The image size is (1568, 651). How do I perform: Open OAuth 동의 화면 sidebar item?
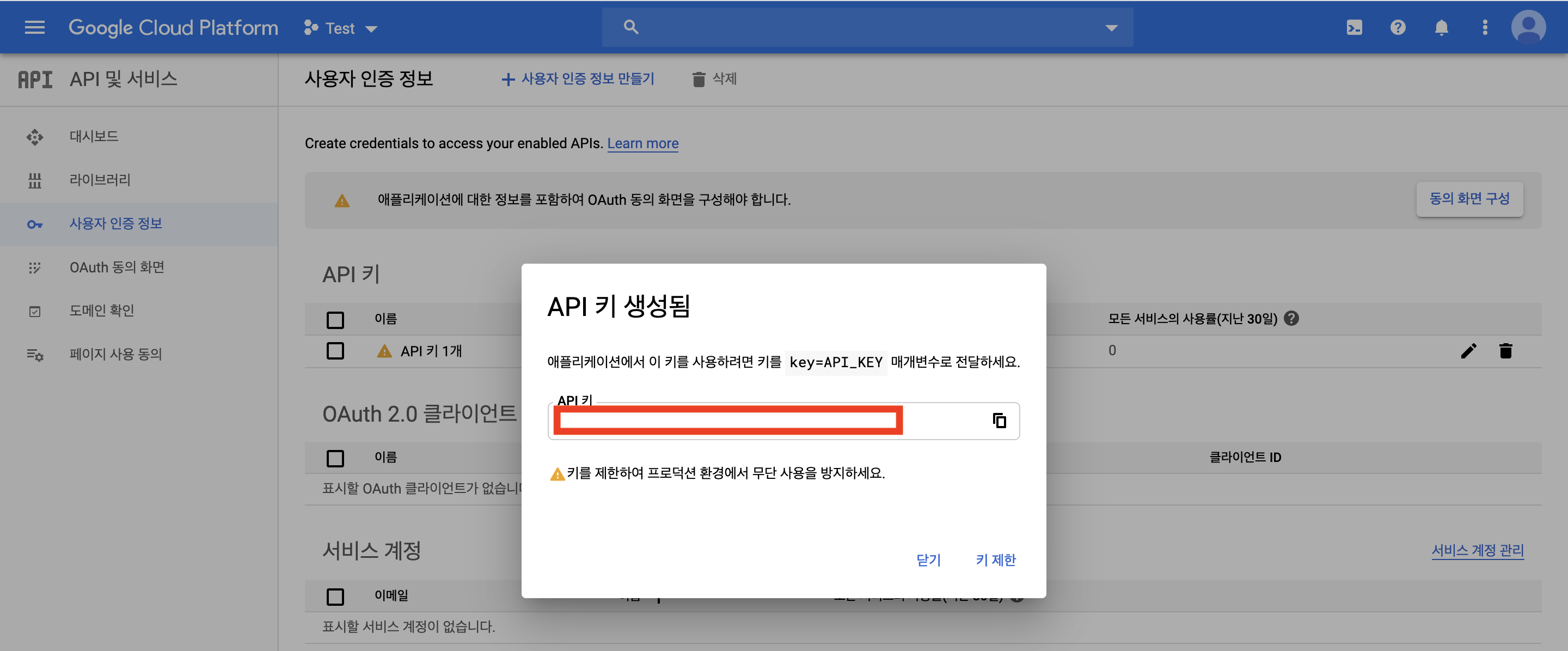[x=117, y=267]
